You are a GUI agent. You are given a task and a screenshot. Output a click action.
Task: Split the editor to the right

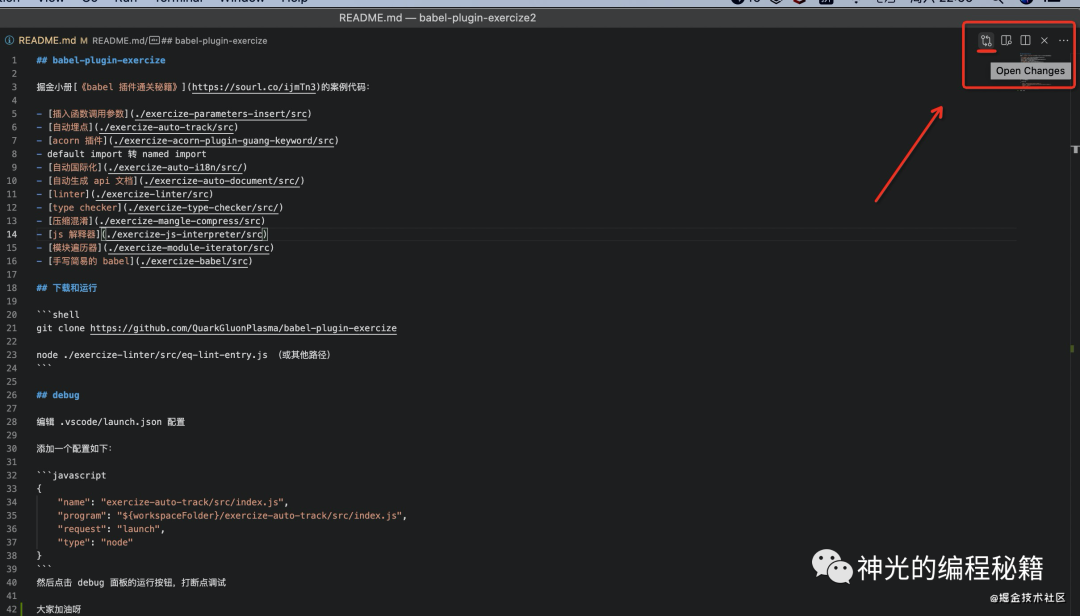[1026, 41]
